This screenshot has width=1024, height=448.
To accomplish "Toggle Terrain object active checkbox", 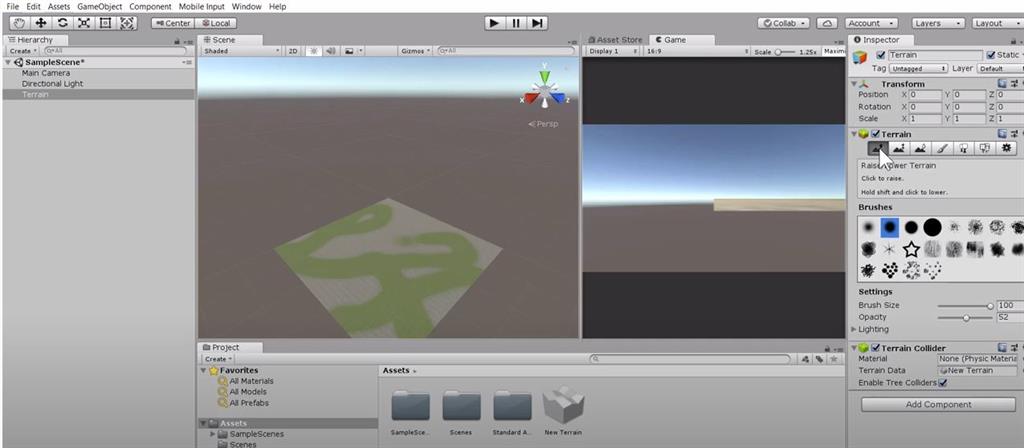I will point(880,56).
